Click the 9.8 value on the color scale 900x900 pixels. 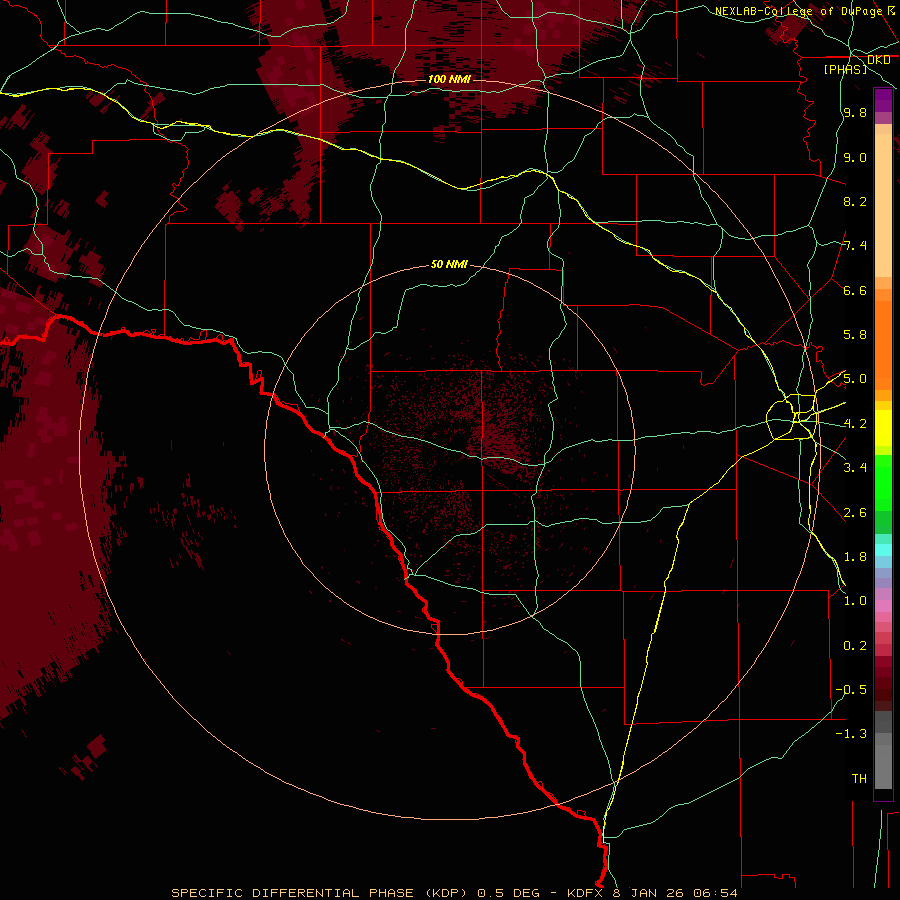pyautogui.click(x=855, y=113)
